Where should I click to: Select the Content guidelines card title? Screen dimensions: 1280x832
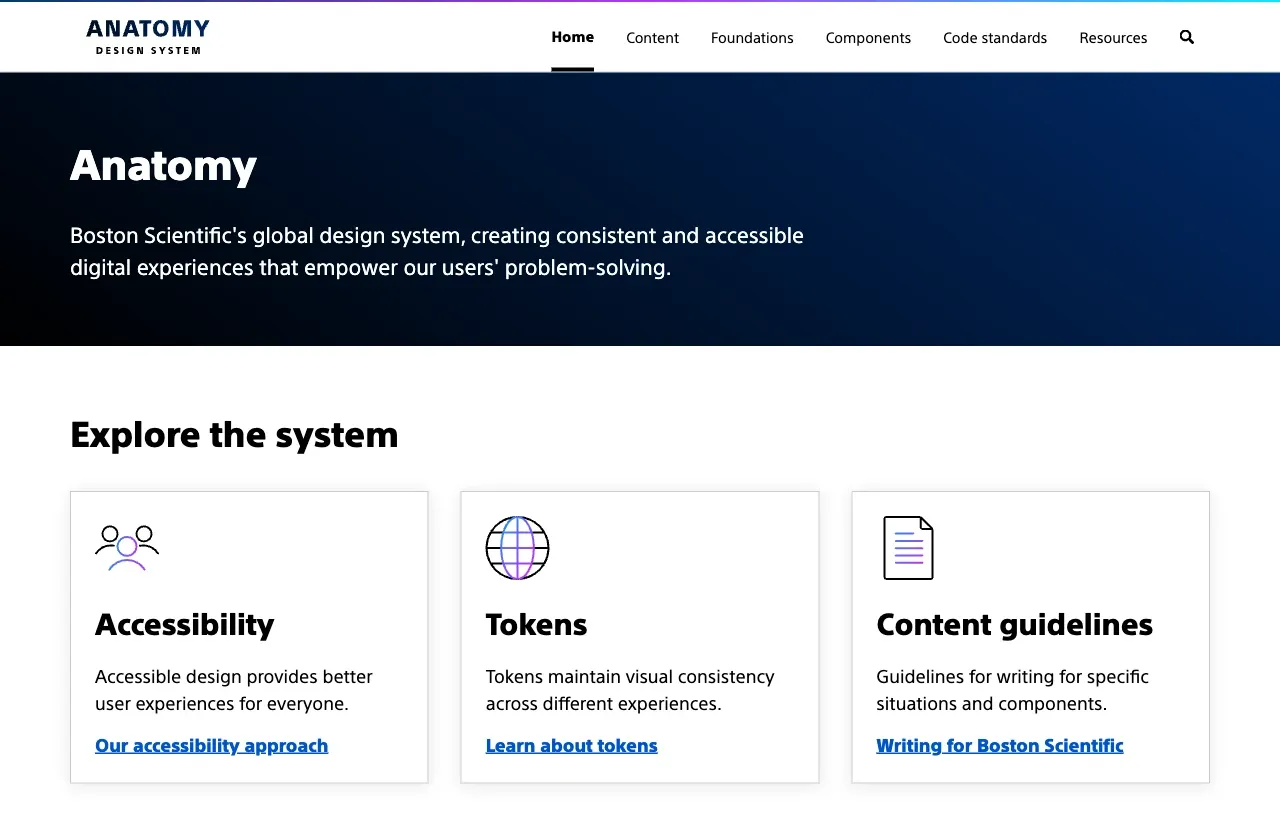(1014, 625)
